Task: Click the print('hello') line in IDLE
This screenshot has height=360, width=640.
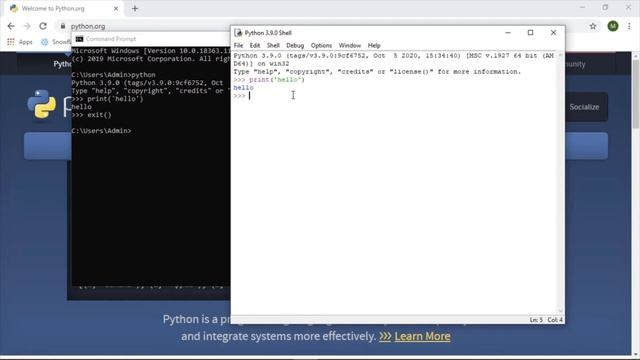Action: (x=269, y=80)
